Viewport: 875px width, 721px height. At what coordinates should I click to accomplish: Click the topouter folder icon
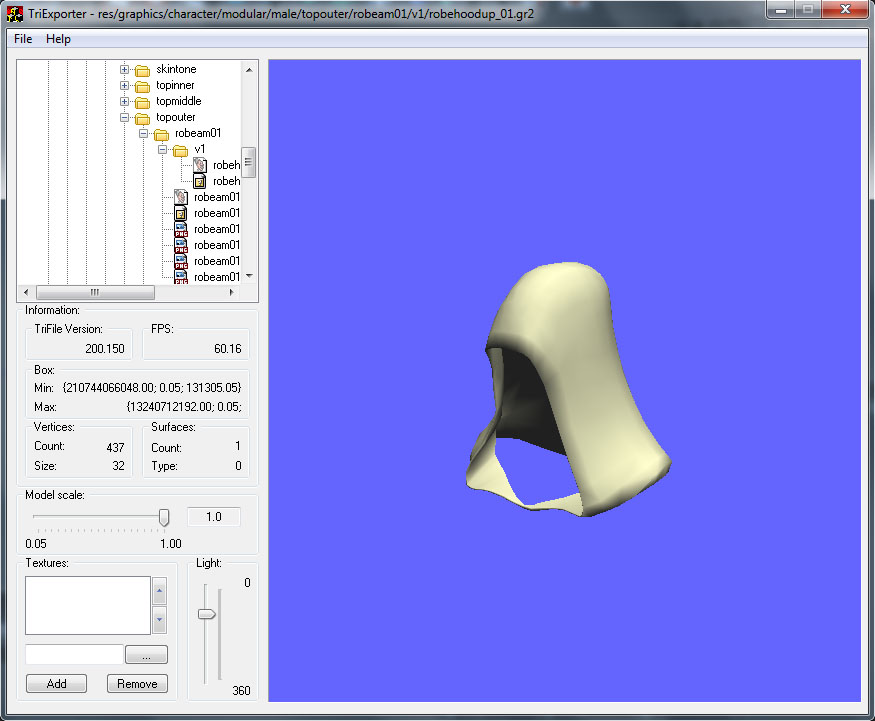click(x=142, y=118)
